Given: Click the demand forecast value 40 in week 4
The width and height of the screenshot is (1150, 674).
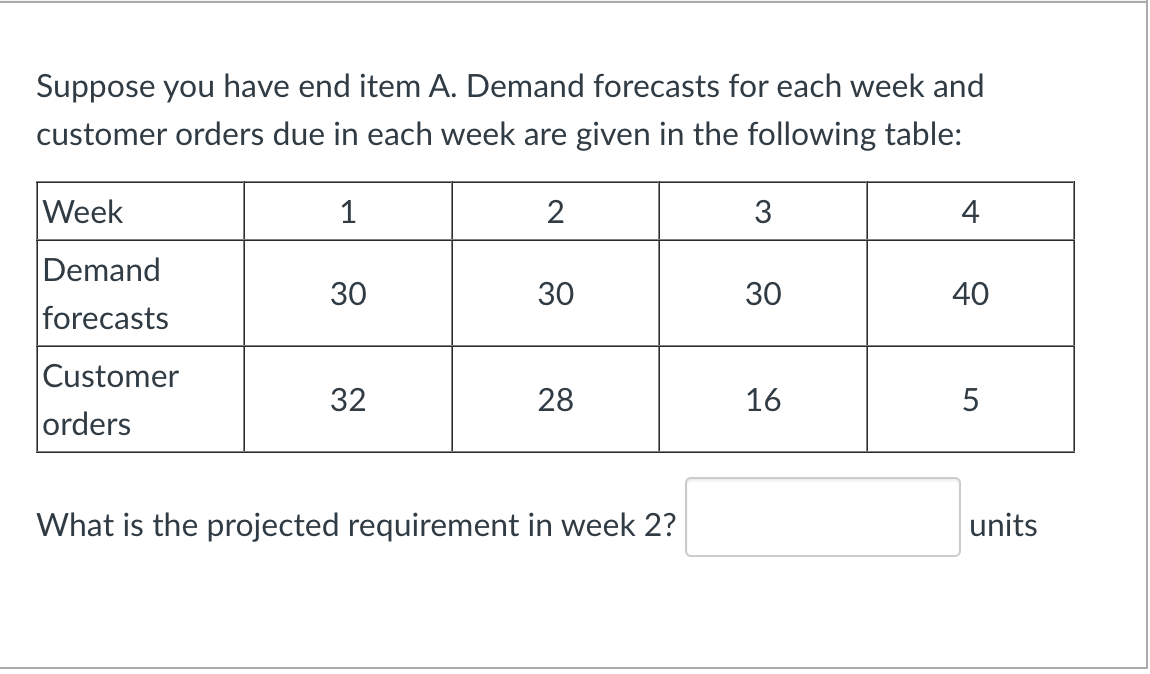Looking at the screenshot, I should (969, 293).
